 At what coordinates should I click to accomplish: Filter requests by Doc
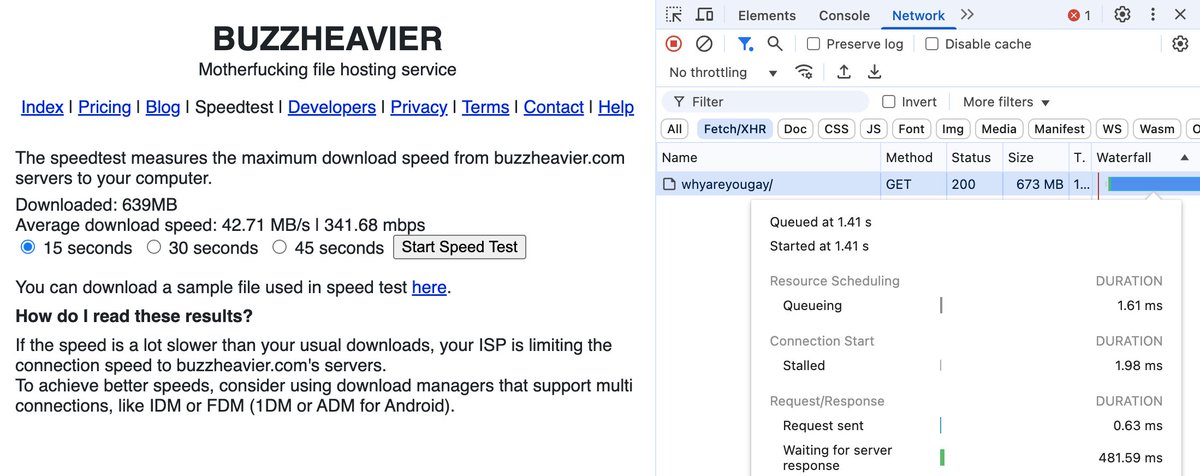(x=795, y=129)
